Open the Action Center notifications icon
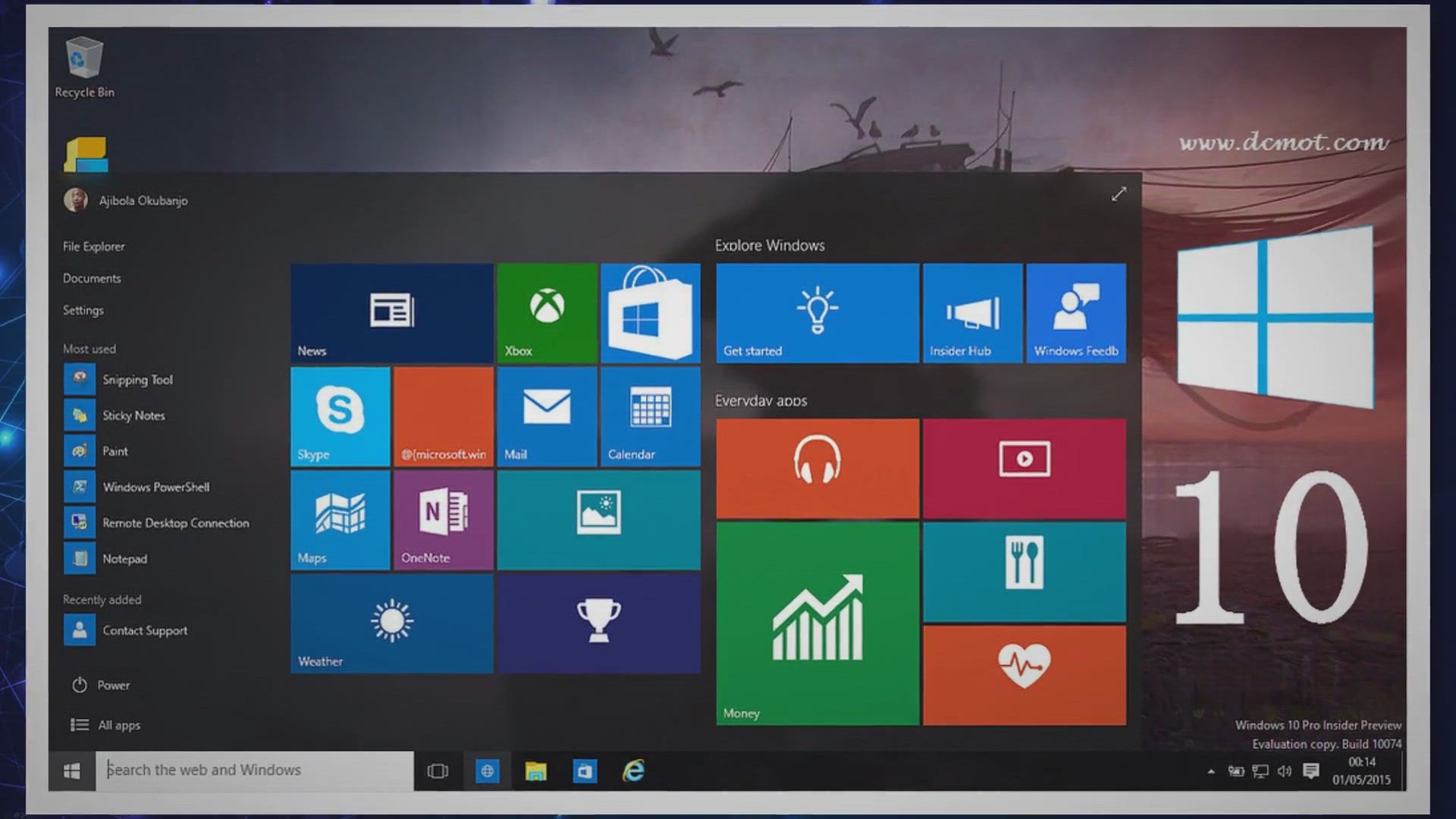 tap(1310, 771)
